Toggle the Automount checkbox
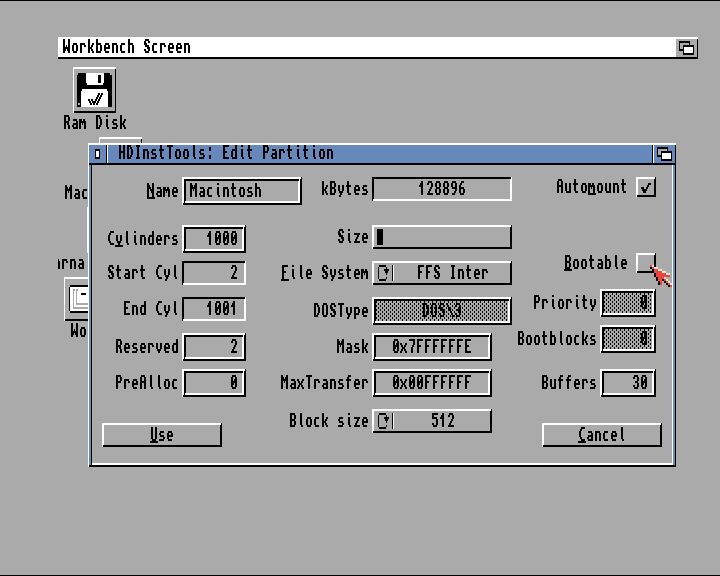720x576 pixels. (646, 187)
